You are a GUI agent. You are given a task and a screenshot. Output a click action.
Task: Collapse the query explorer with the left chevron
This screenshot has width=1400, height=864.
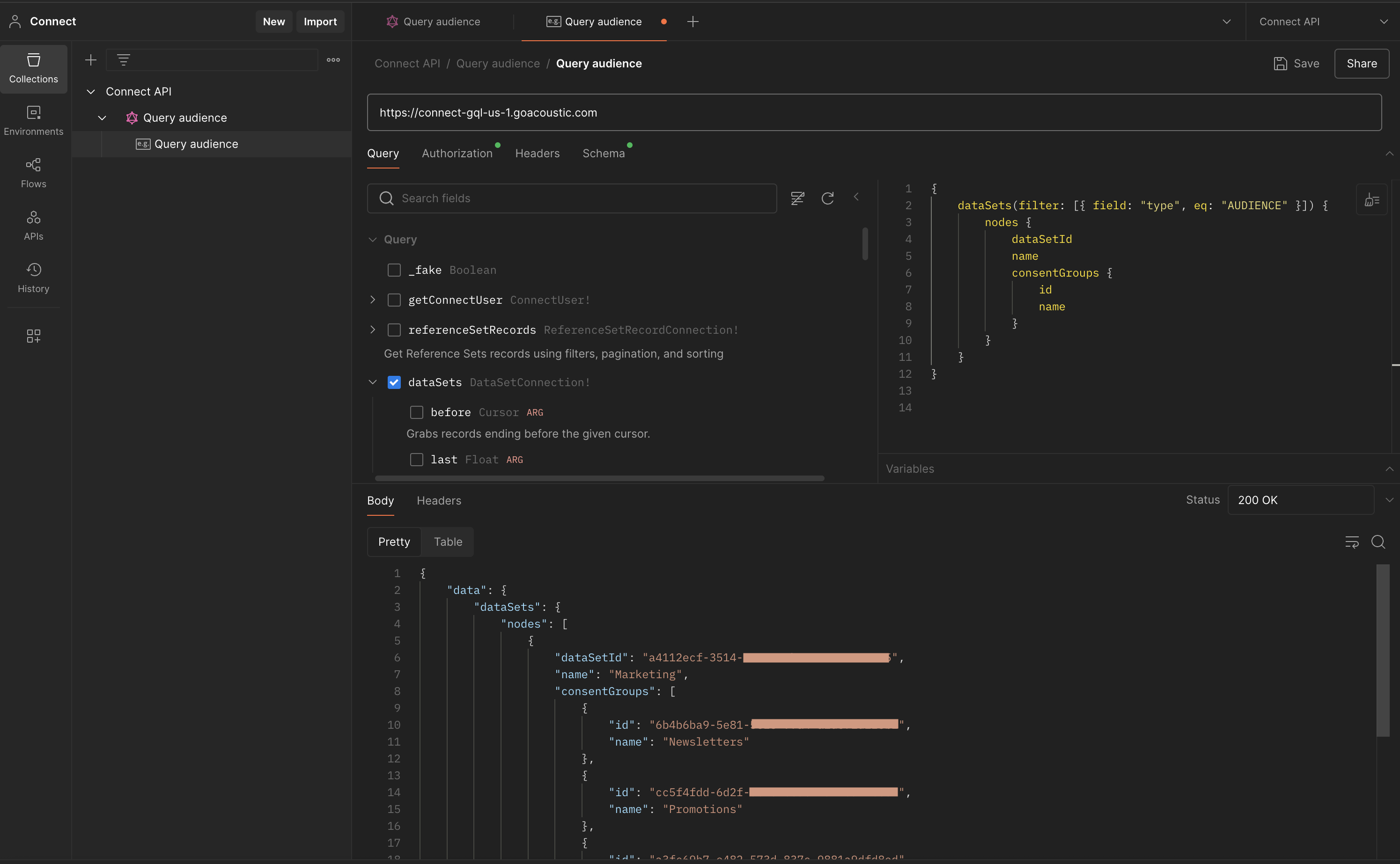point(856,197)
